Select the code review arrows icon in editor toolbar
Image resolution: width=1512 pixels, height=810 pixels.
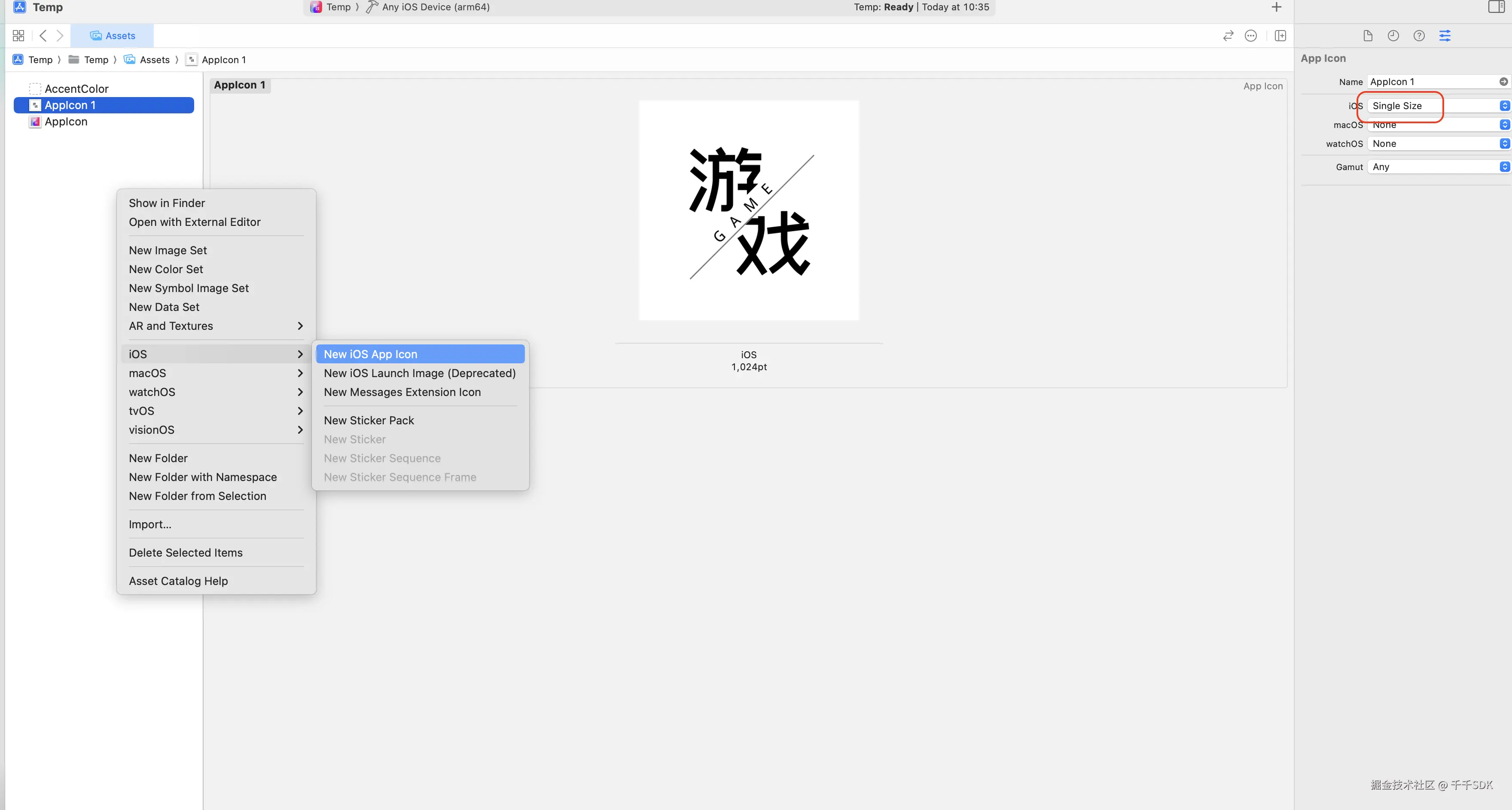click(x=1228, y=35)
